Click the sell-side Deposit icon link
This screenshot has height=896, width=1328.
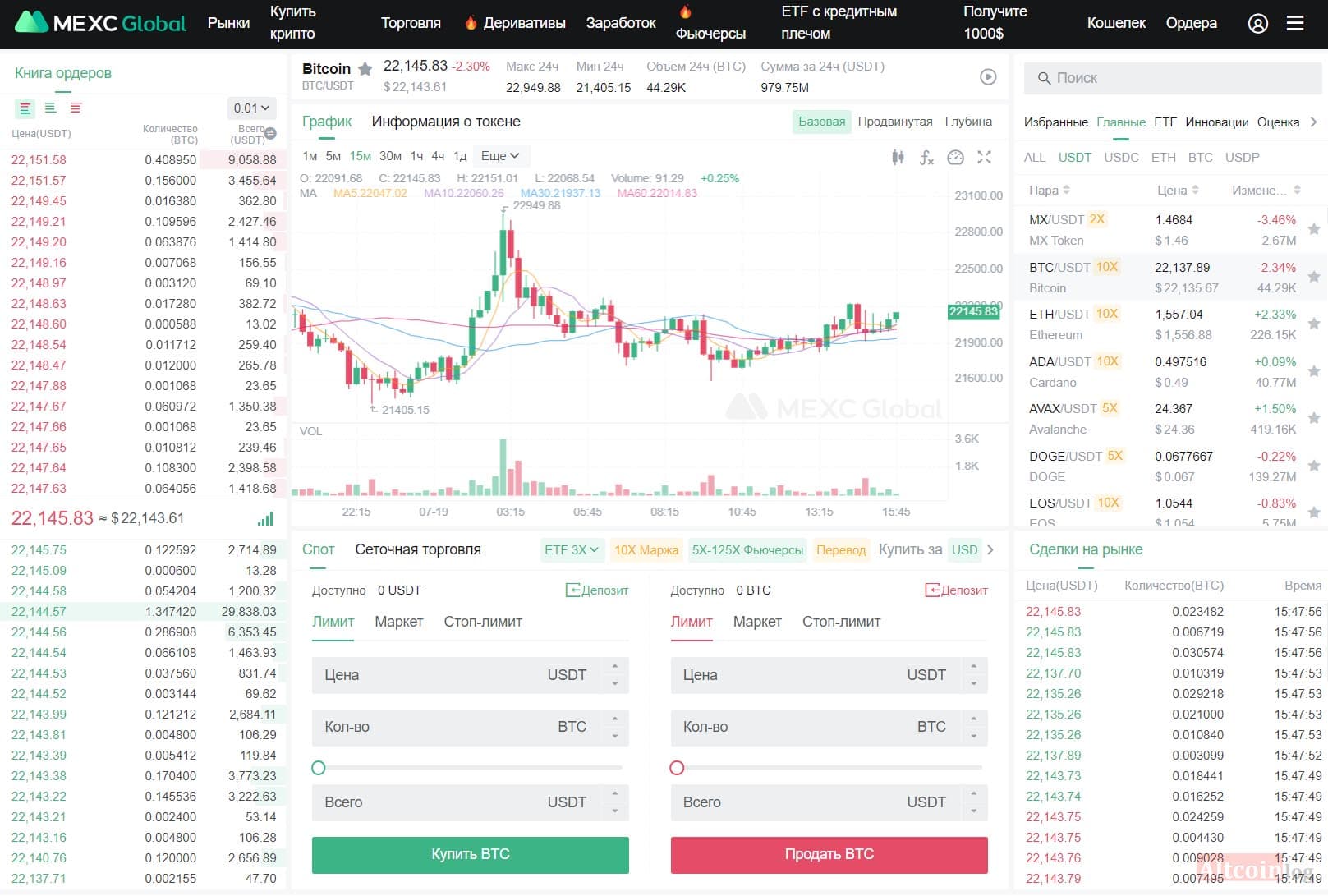956,590
